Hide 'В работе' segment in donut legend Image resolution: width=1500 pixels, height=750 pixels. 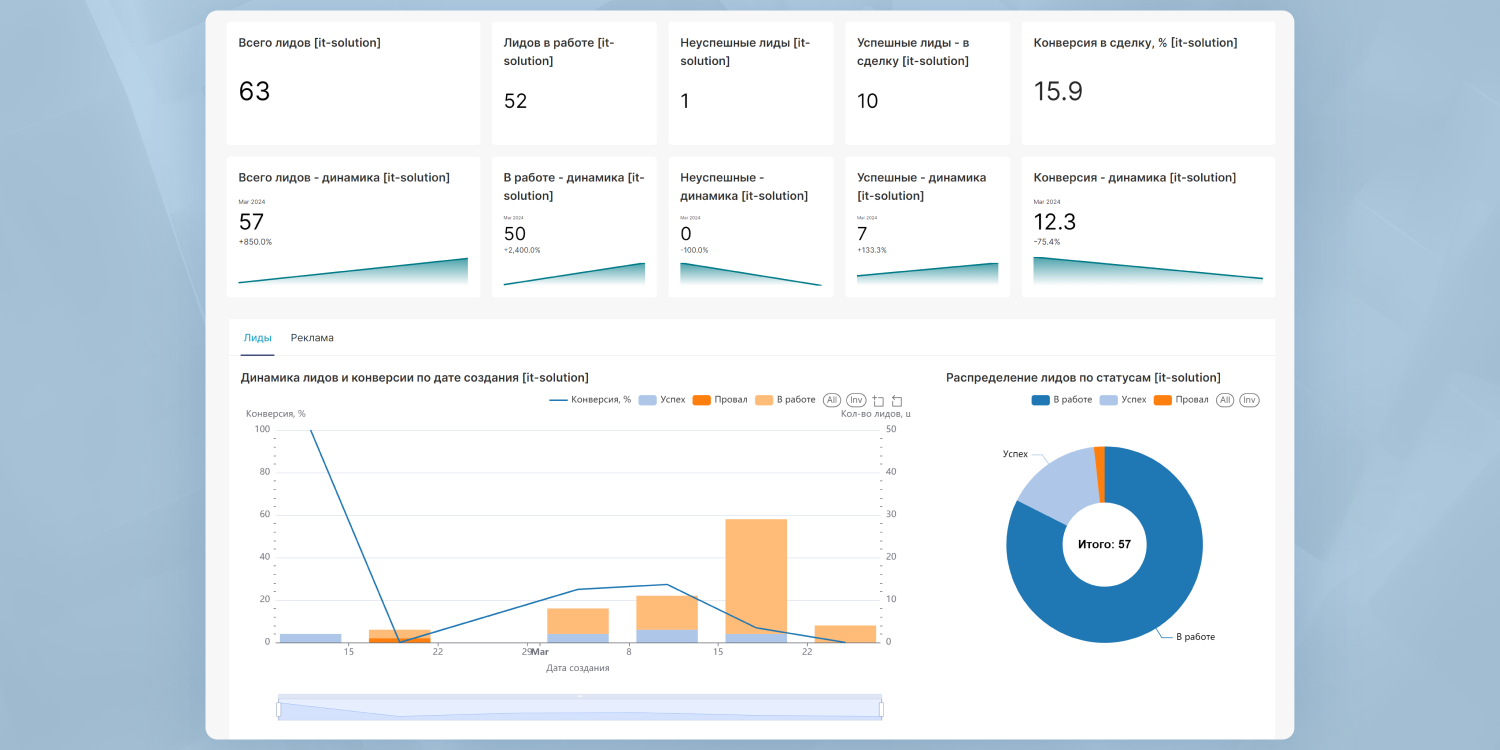pos(1061,400)
